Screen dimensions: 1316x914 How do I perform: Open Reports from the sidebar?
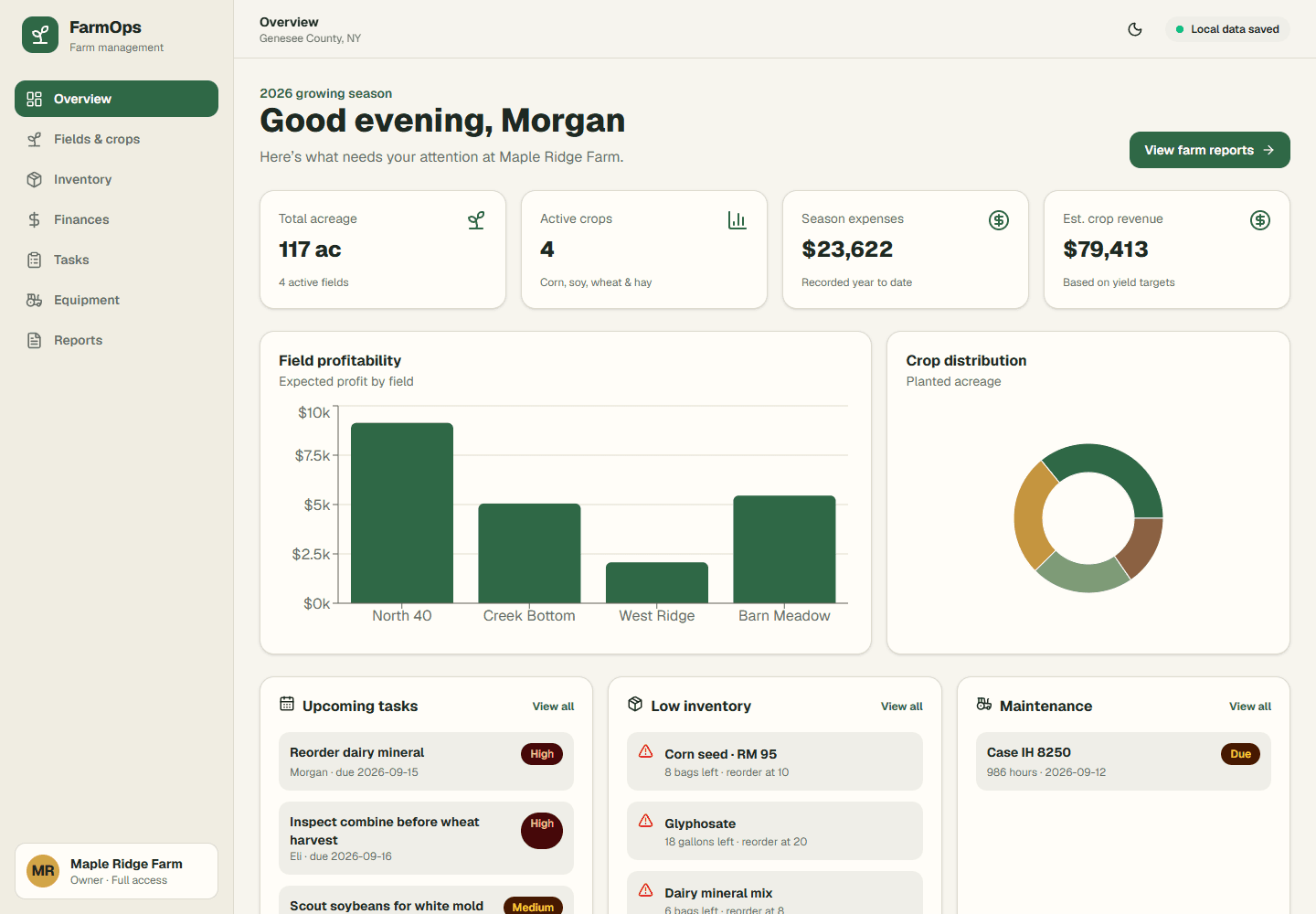[116, 340]
